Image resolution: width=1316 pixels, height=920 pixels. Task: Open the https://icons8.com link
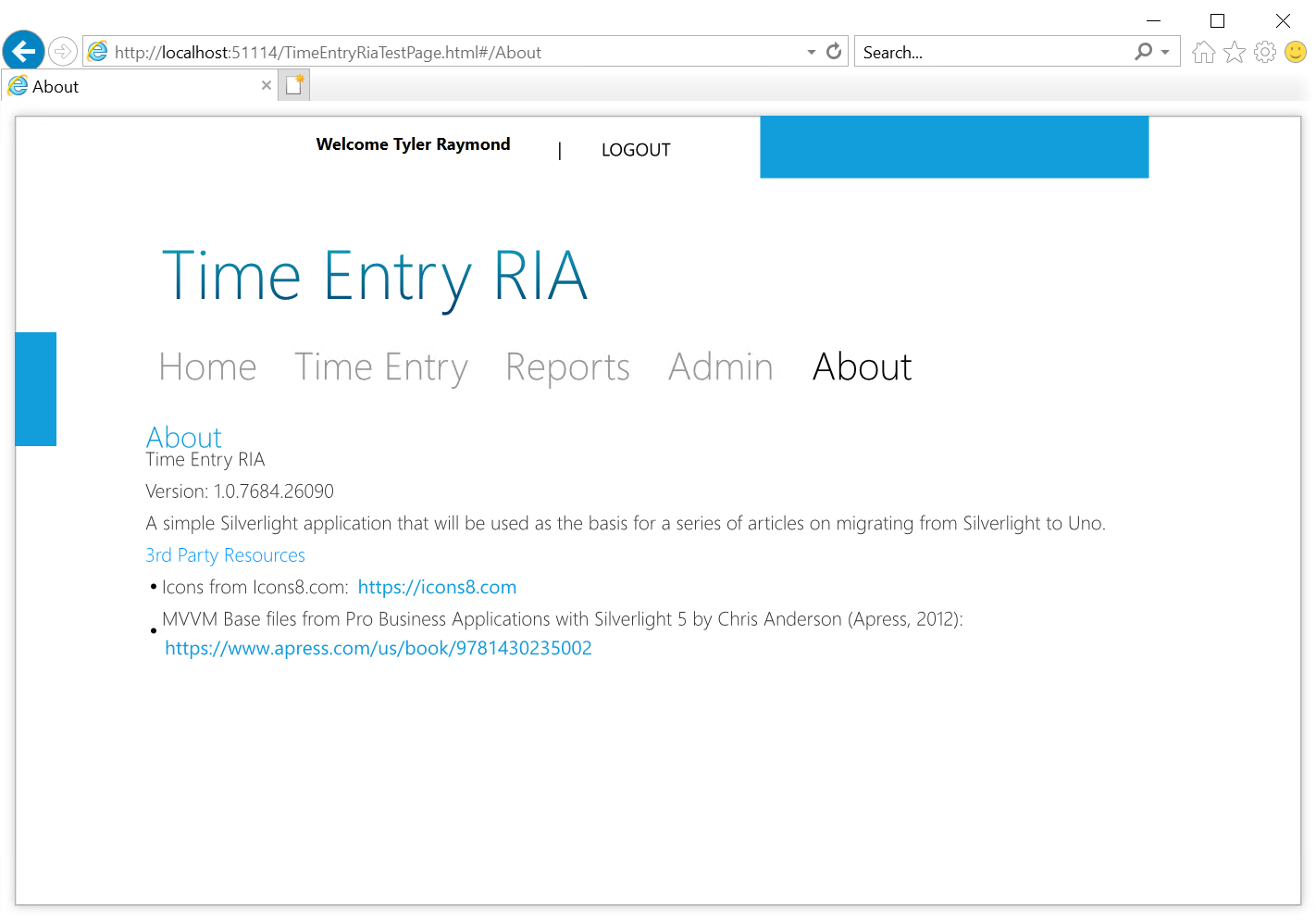437,587
